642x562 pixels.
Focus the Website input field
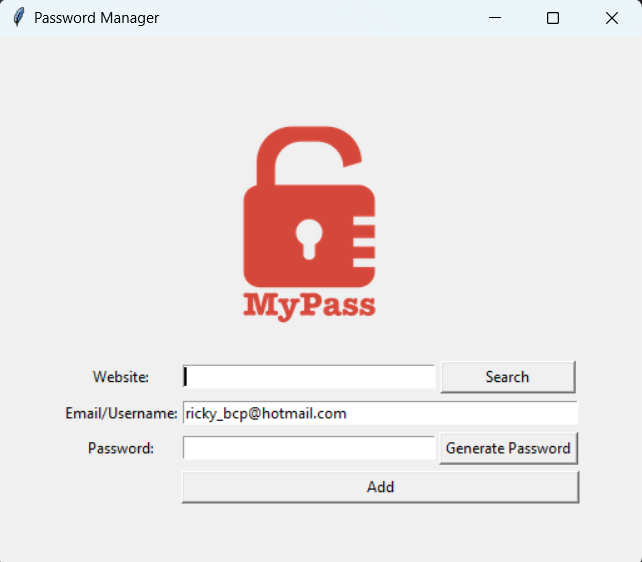coord(310,377)
